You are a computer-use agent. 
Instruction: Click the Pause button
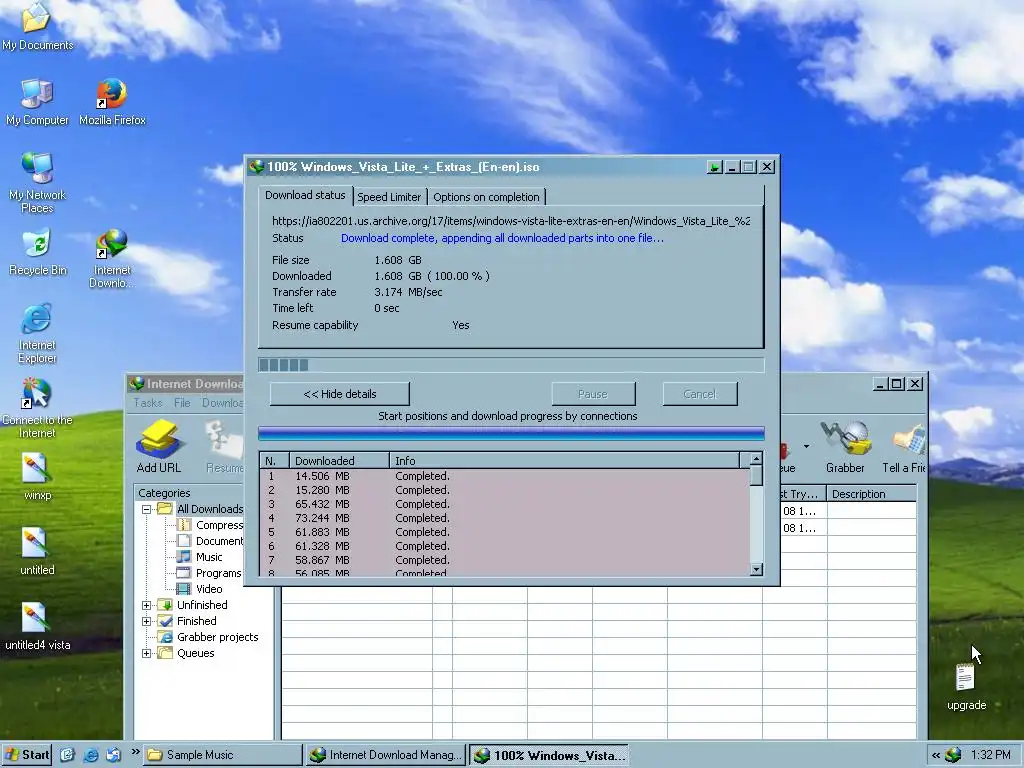(x=593, y=394)
